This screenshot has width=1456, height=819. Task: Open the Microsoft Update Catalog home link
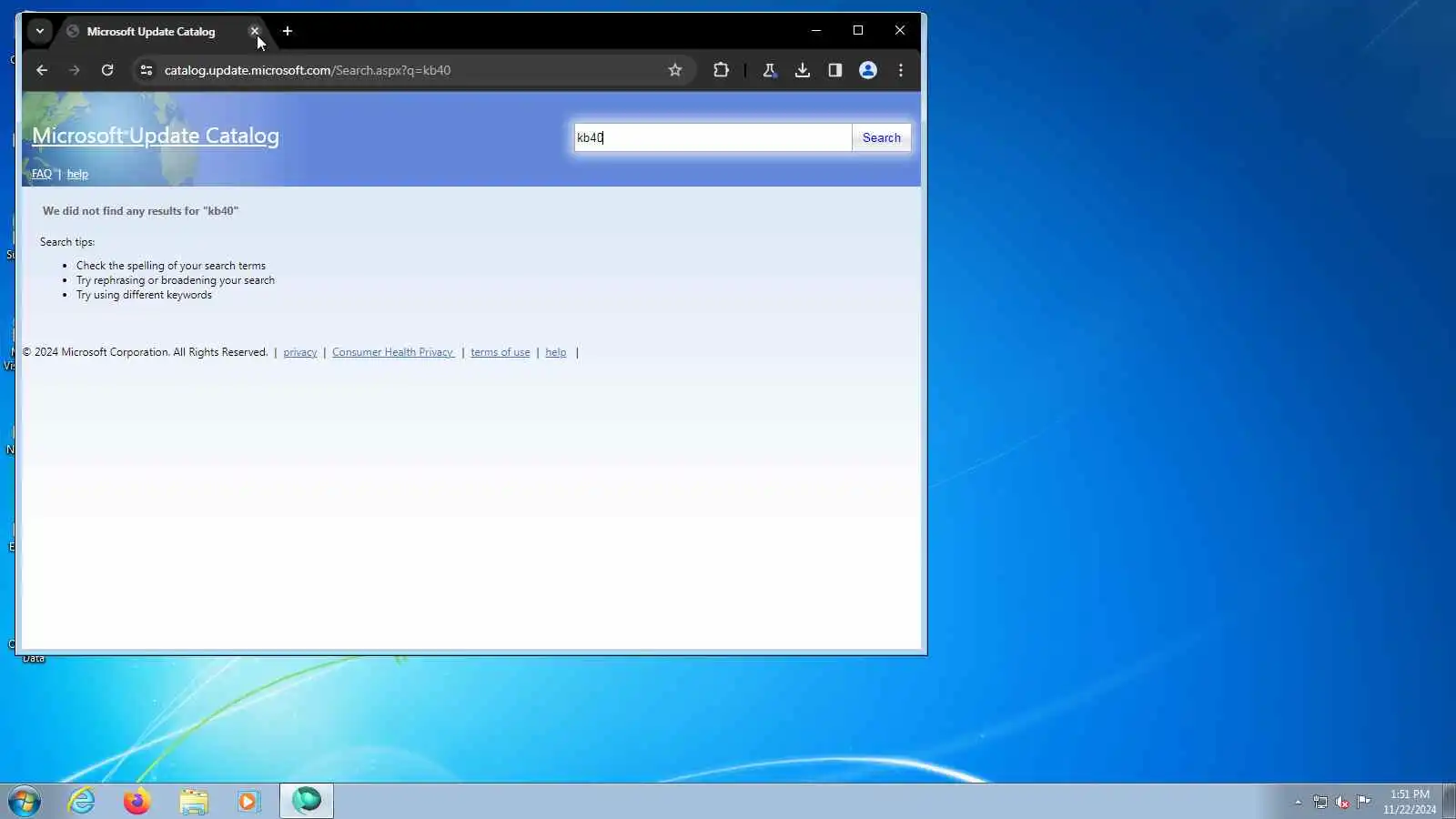(x=156, y=136)
